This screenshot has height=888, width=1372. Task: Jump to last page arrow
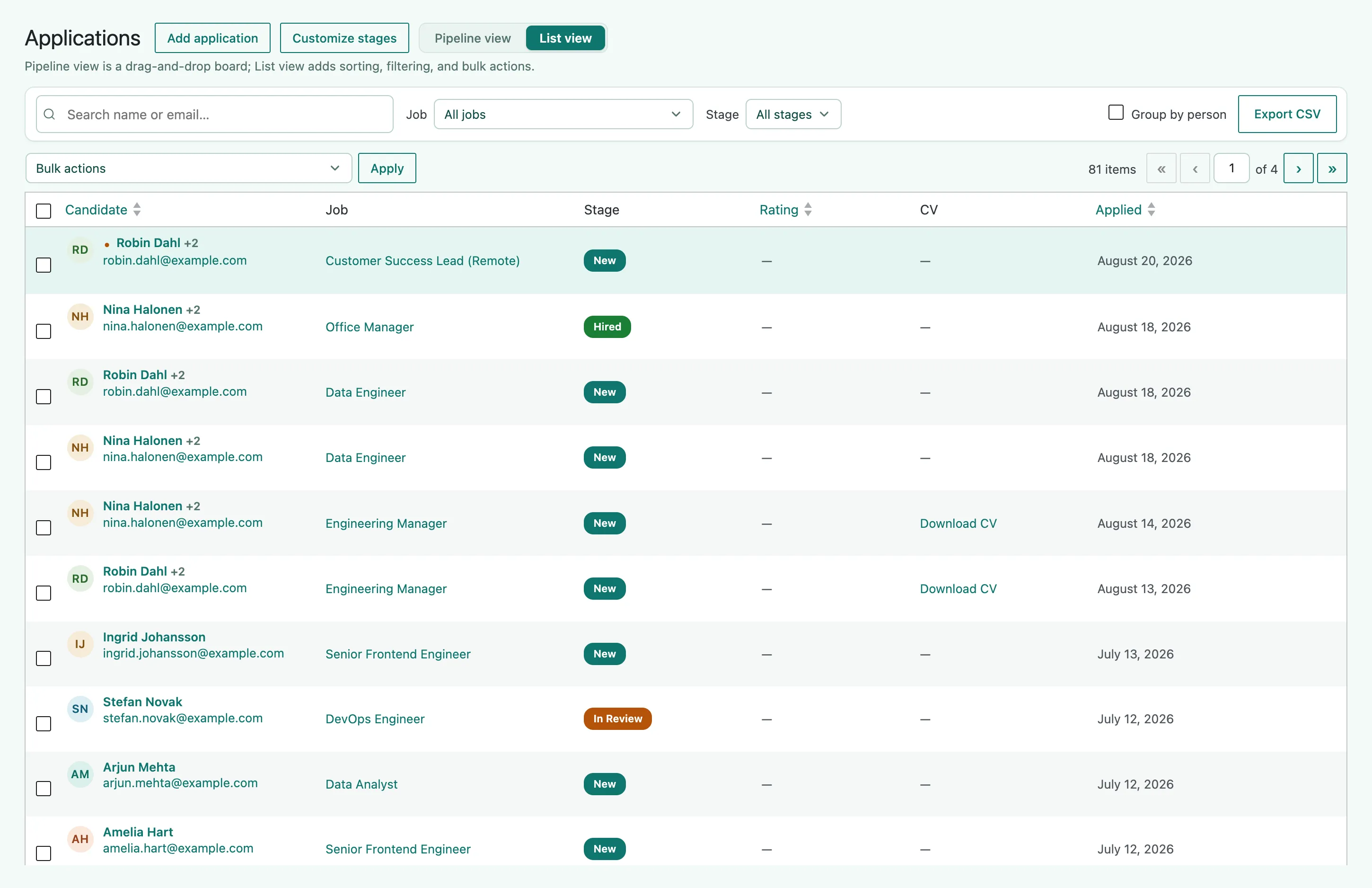pyautogui.click(x=1332, y=169)
